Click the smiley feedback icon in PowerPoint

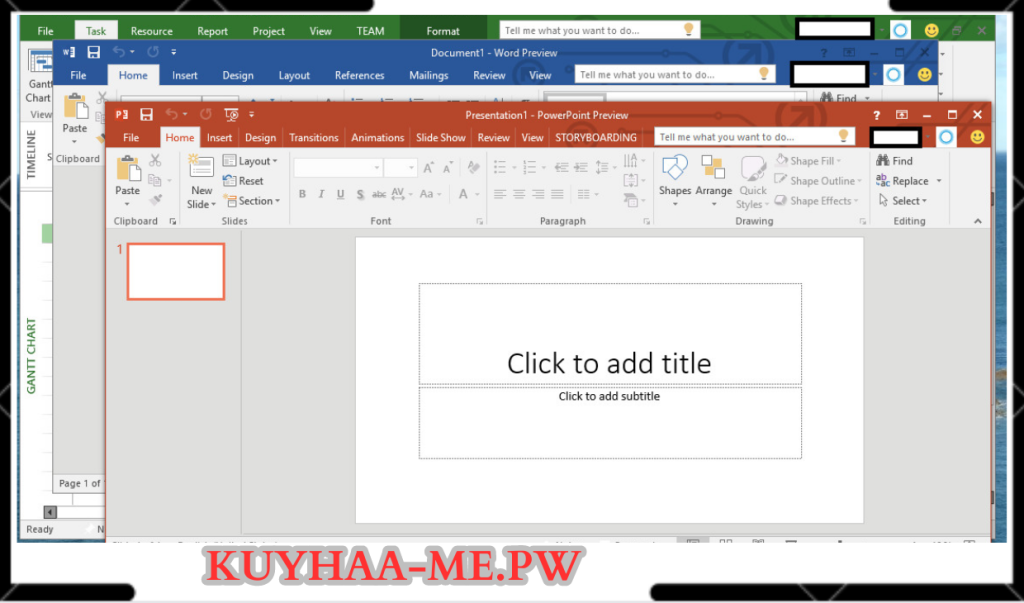pos(977,137)
